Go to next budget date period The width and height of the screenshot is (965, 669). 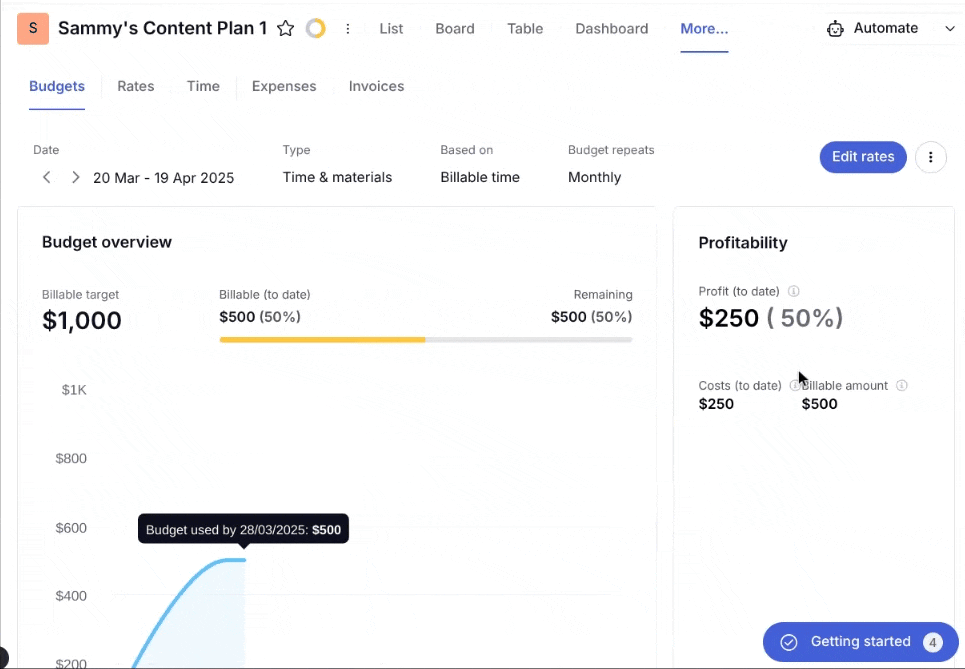75,177
